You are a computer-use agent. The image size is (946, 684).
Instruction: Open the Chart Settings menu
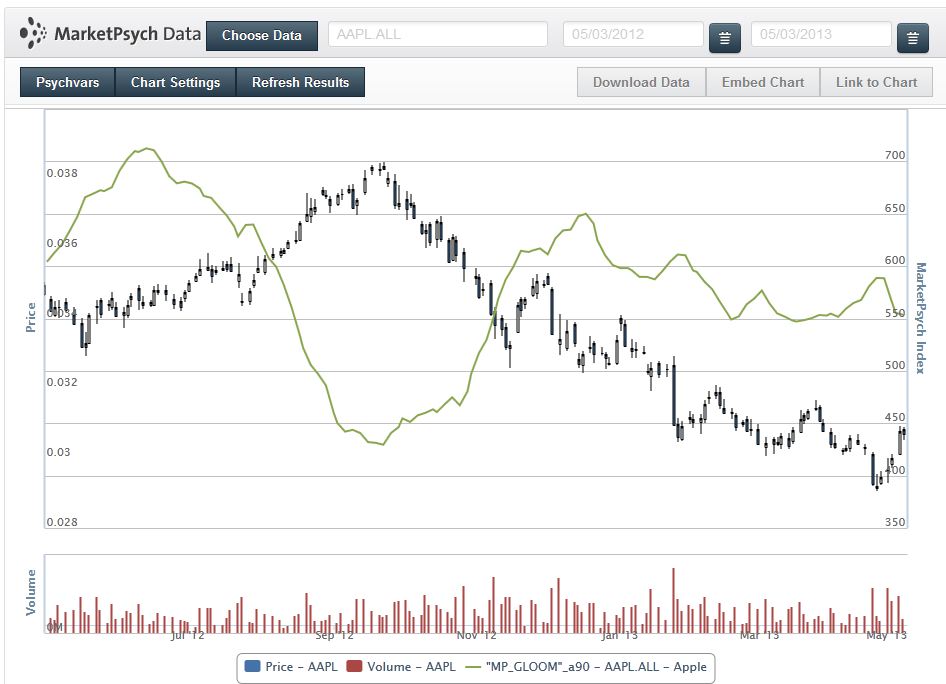coord(175,82)
